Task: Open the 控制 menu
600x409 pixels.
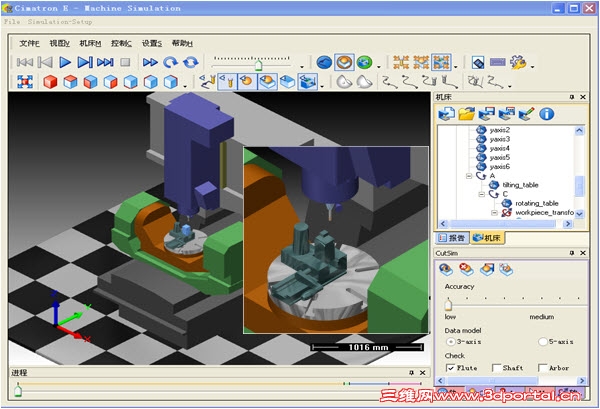Action: coord(121,43)
